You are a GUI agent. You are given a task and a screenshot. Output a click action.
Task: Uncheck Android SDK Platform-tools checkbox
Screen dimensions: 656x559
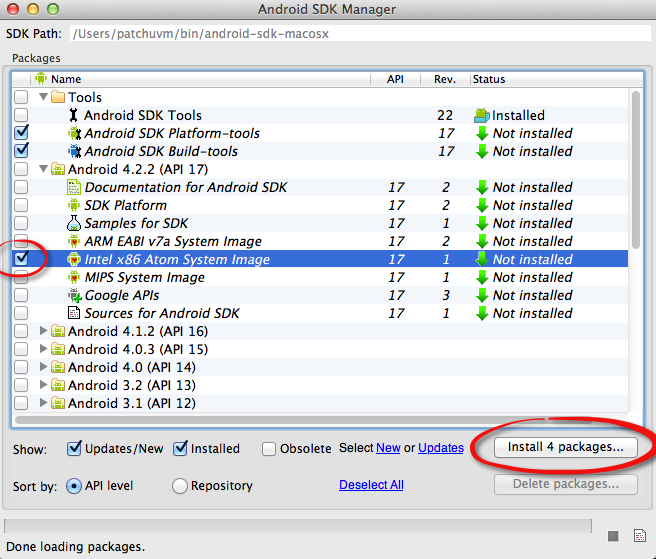coord(21,133)
